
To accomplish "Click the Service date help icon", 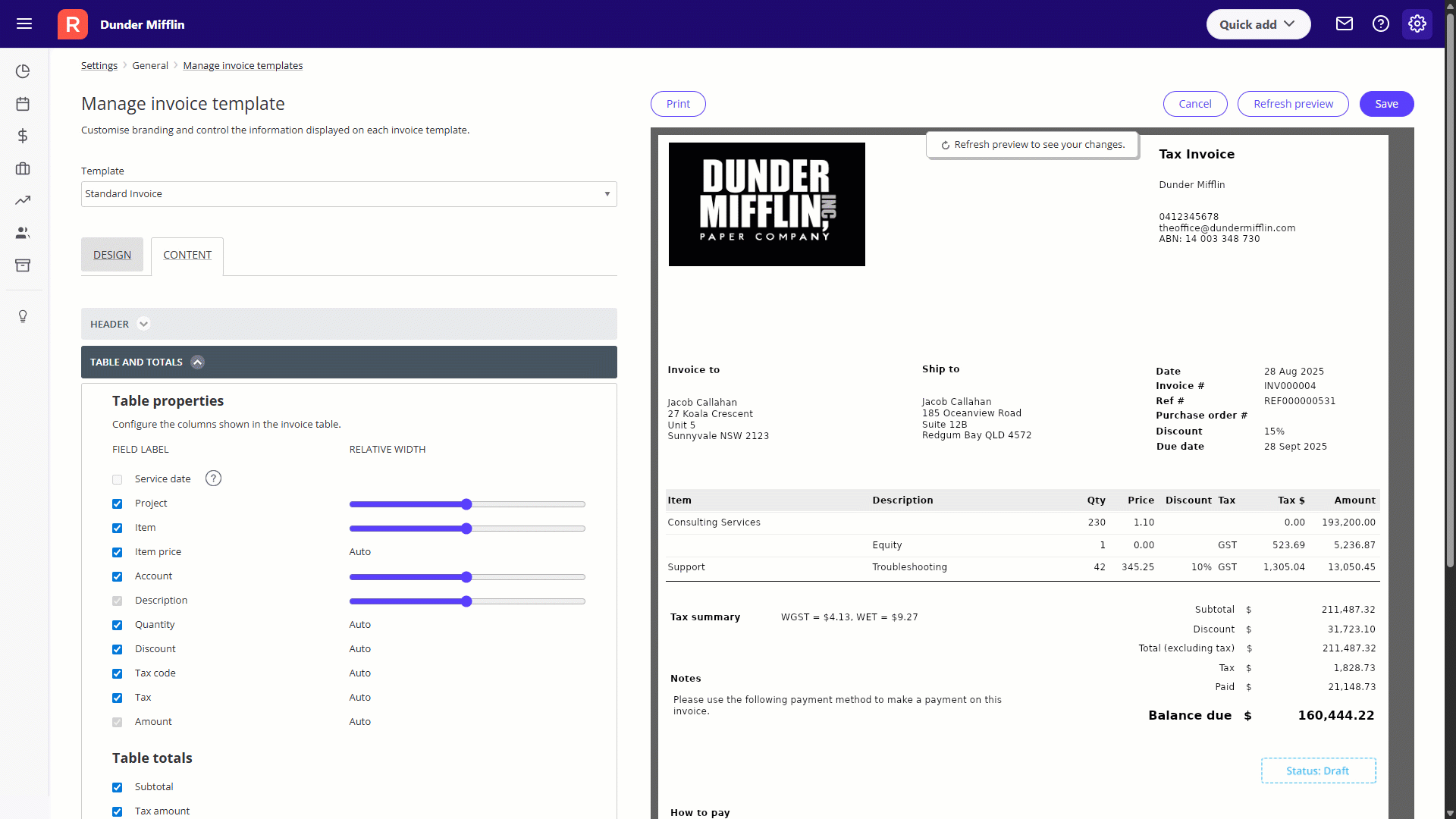I will pyautogui.click(x=214, y=479).
